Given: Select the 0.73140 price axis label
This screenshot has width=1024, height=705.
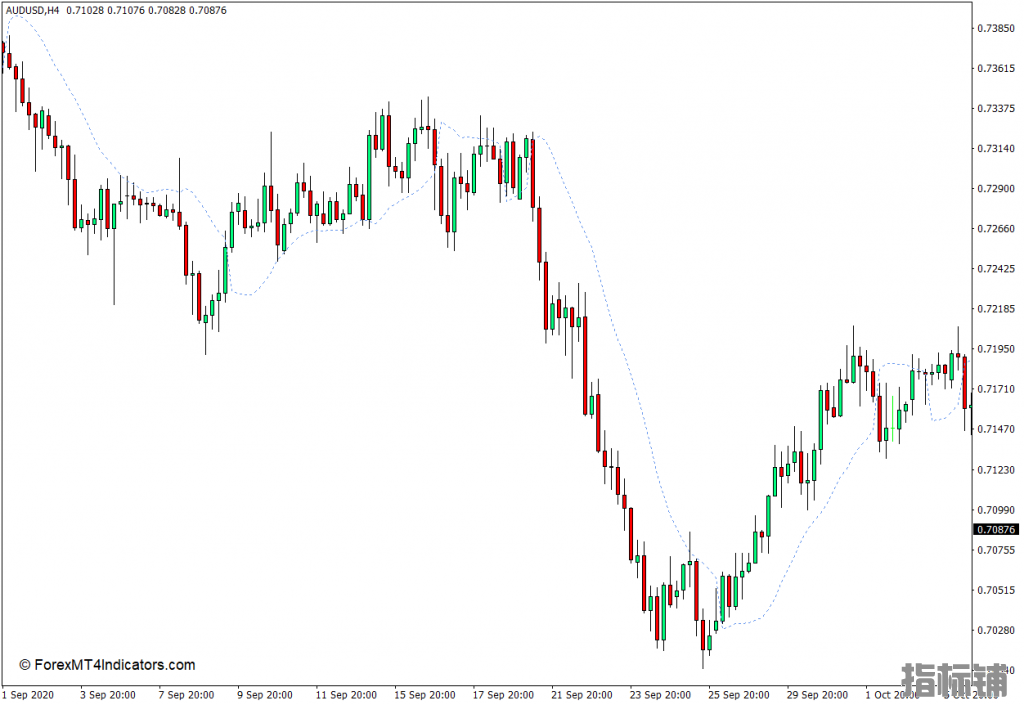Looking at the screenshot, I should pyautogui.click(x=997, y=148).
